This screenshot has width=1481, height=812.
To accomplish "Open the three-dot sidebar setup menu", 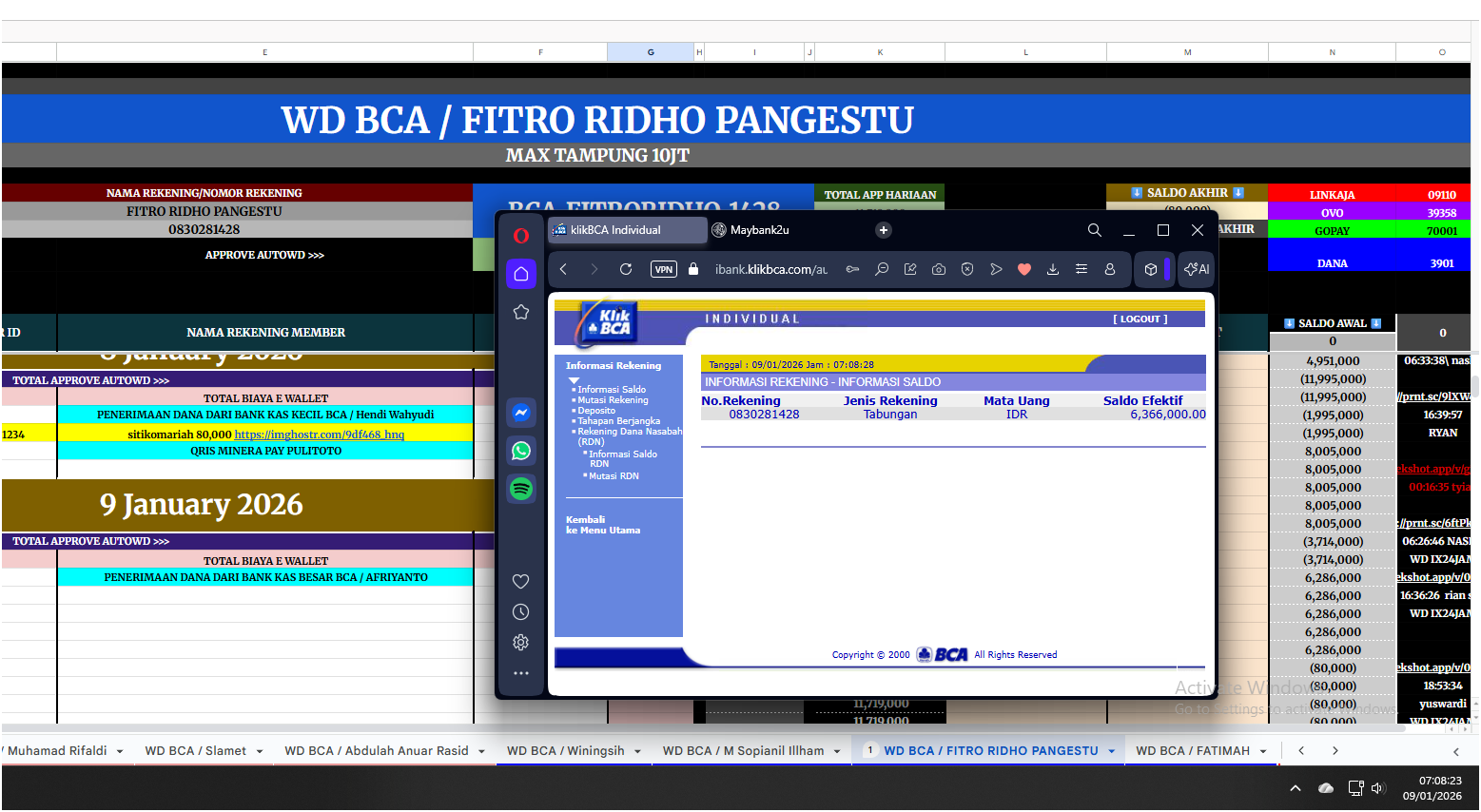I will point(521,672).
